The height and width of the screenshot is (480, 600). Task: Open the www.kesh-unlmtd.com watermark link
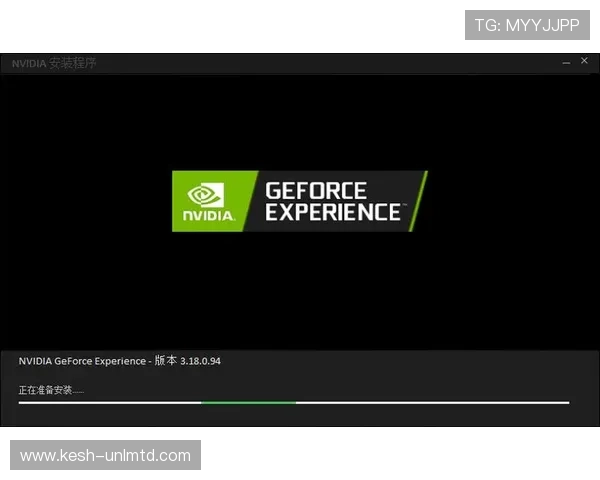pos(105,456)
